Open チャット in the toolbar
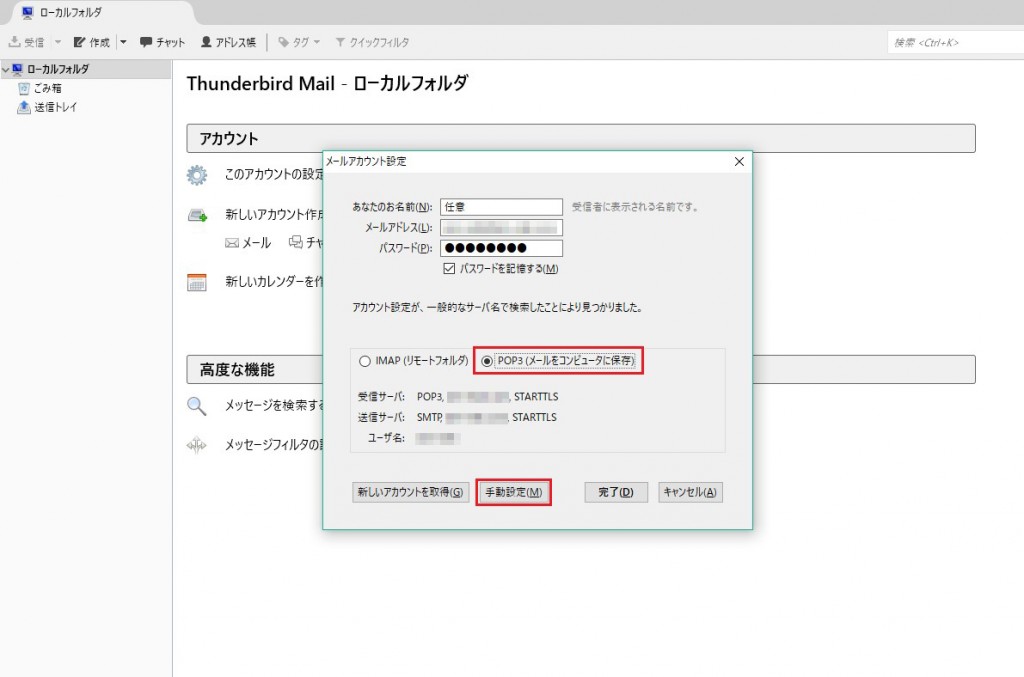 tap(163, 42)
